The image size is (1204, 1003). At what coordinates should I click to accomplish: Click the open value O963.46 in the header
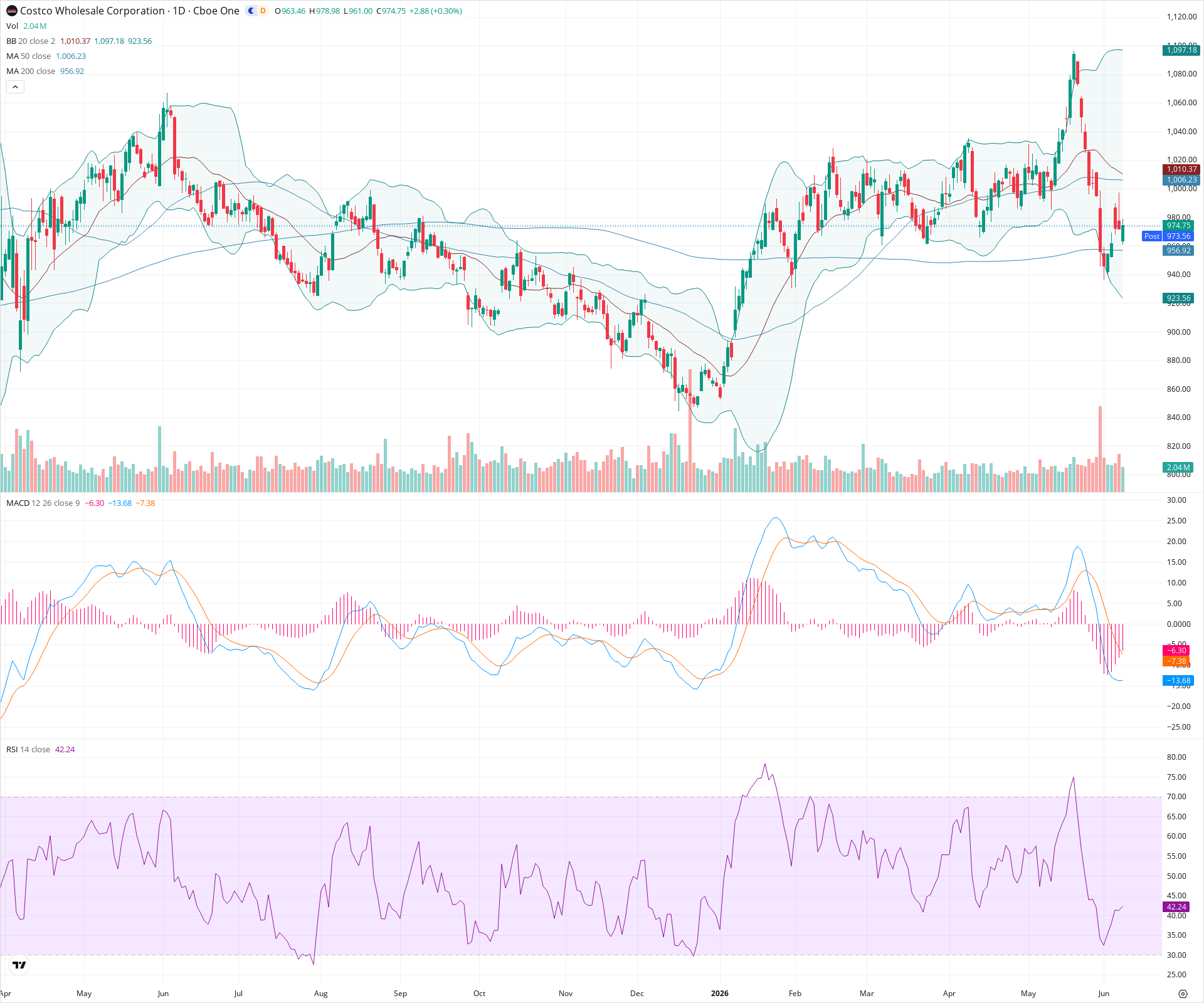tap(290, 11)
